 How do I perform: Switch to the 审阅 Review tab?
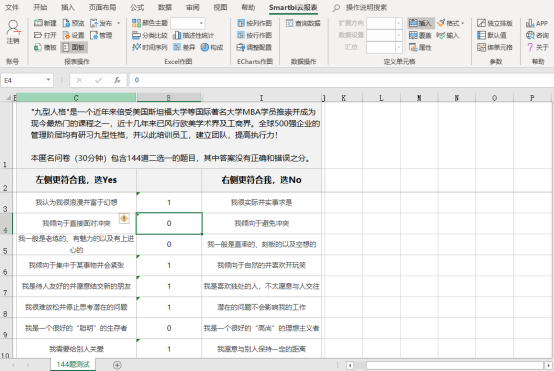pyautogui.click(x=193, y=7)
